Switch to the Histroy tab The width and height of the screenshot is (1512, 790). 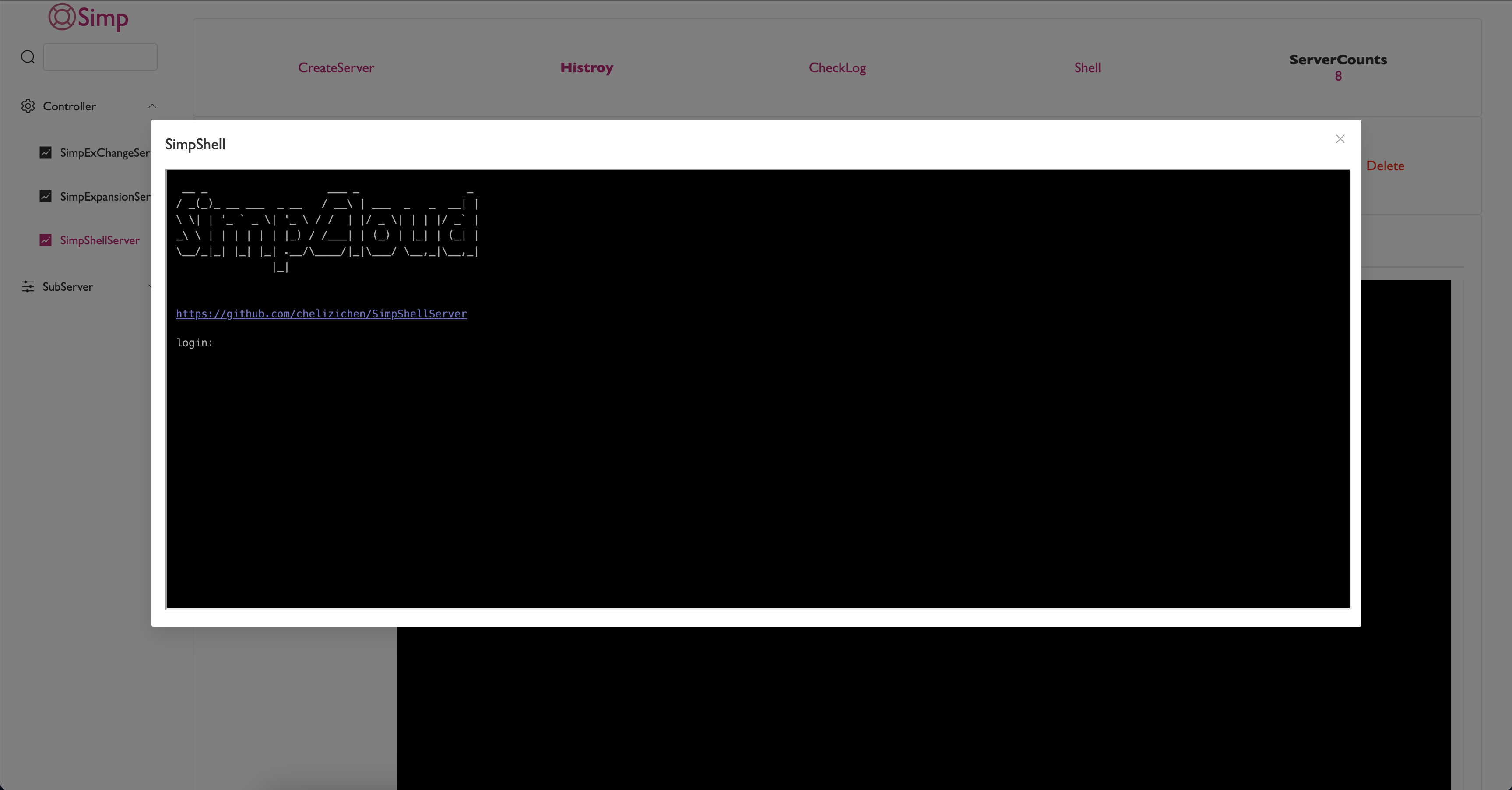click(586, 67)
